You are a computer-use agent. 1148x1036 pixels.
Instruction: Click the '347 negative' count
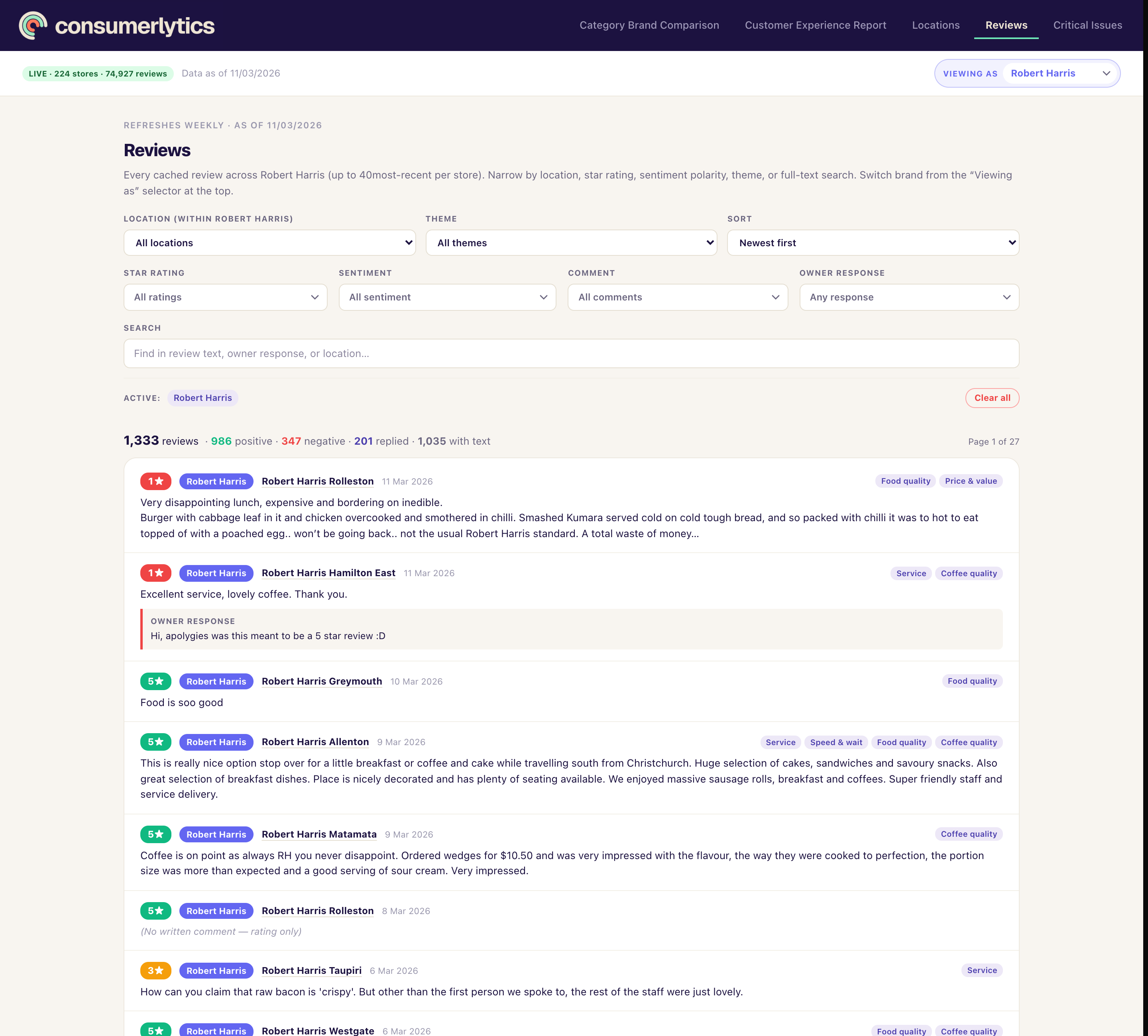(x=313, y=441)
